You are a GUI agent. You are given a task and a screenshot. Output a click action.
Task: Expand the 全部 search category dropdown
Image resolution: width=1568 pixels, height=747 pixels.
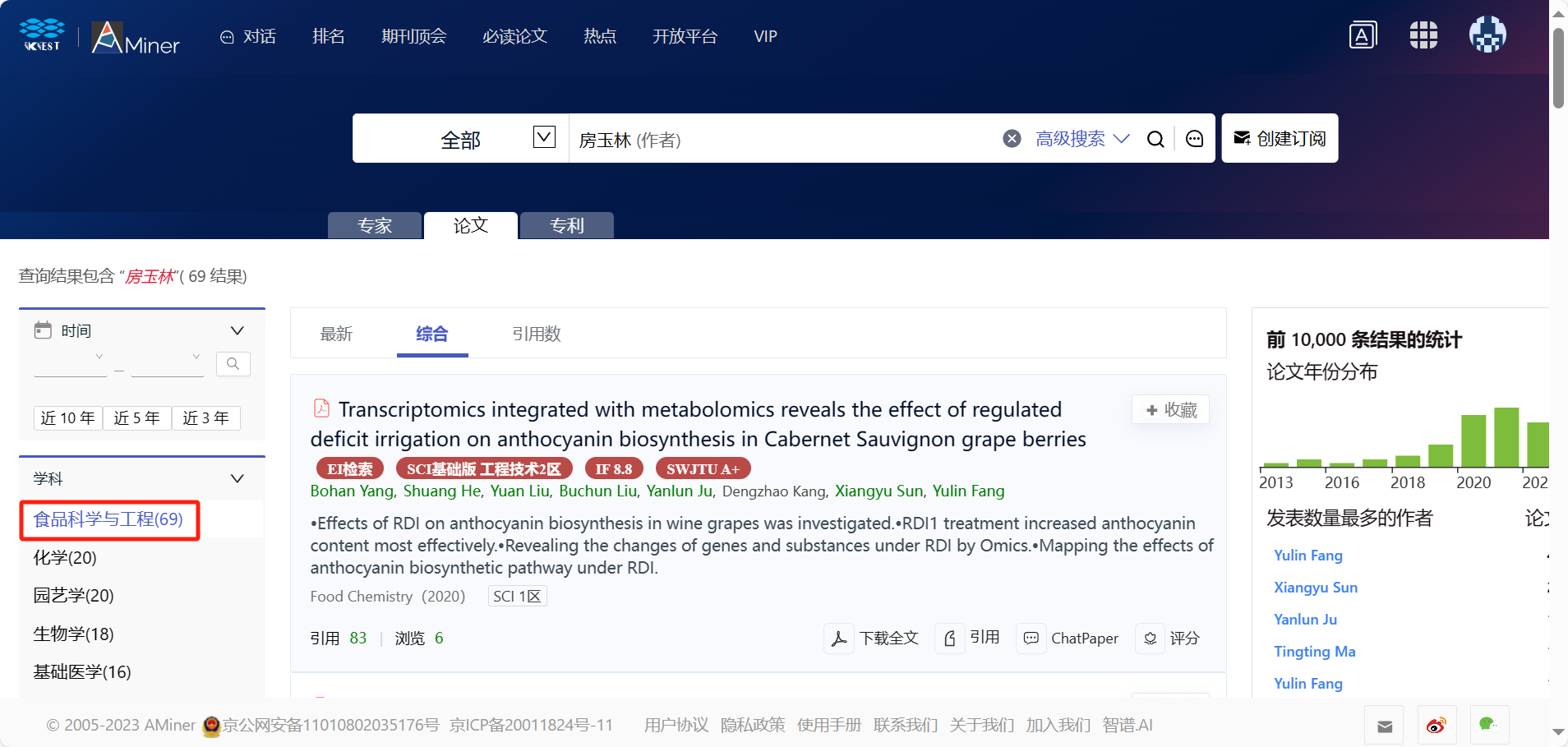point(544,137)
